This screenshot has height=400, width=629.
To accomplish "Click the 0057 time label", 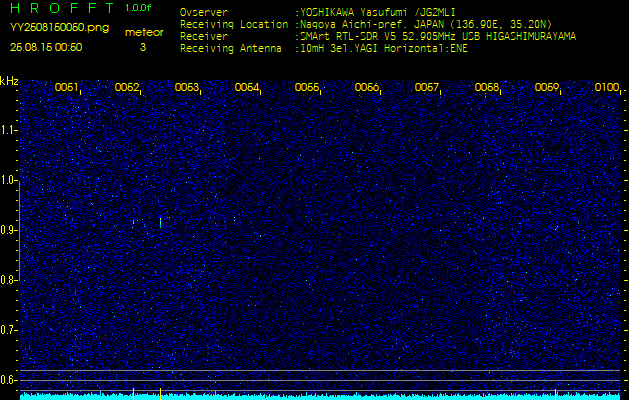I will coord(427,87).
